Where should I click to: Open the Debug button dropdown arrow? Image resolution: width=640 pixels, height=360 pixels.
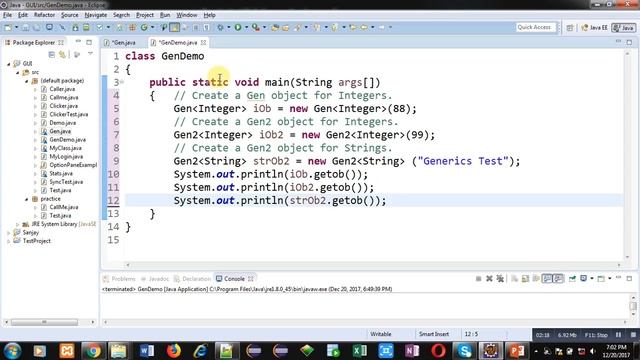[x=229, y=27]
